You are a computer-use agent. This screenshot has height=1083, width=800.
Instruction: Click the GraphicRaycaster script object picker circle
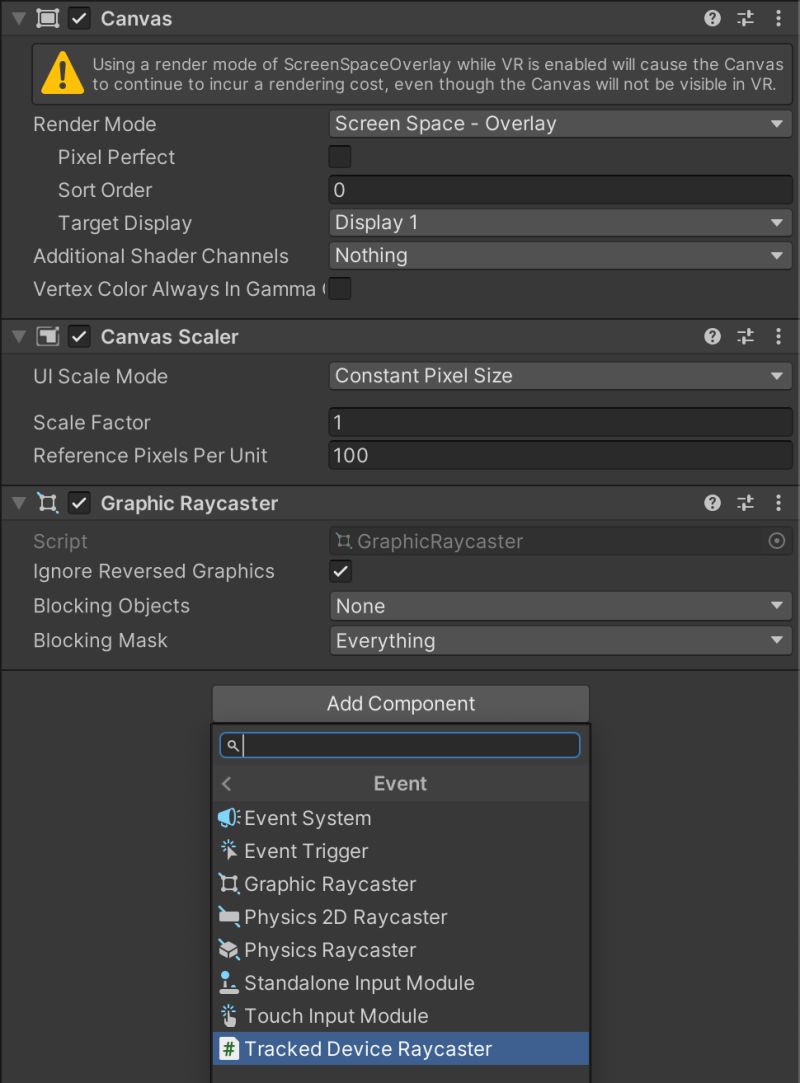[777, 541]
